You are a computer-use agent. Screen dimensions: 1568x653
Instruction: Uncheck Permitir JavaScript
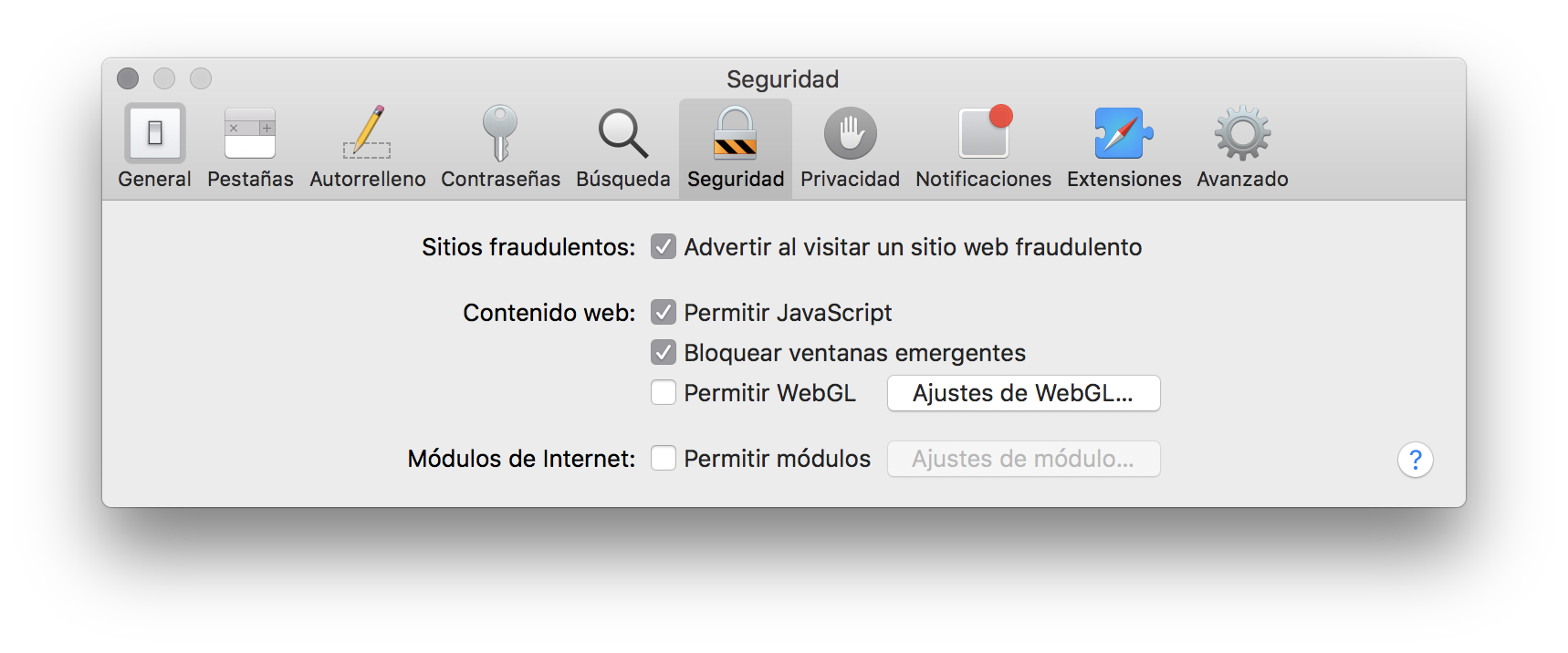coord(664,313)
